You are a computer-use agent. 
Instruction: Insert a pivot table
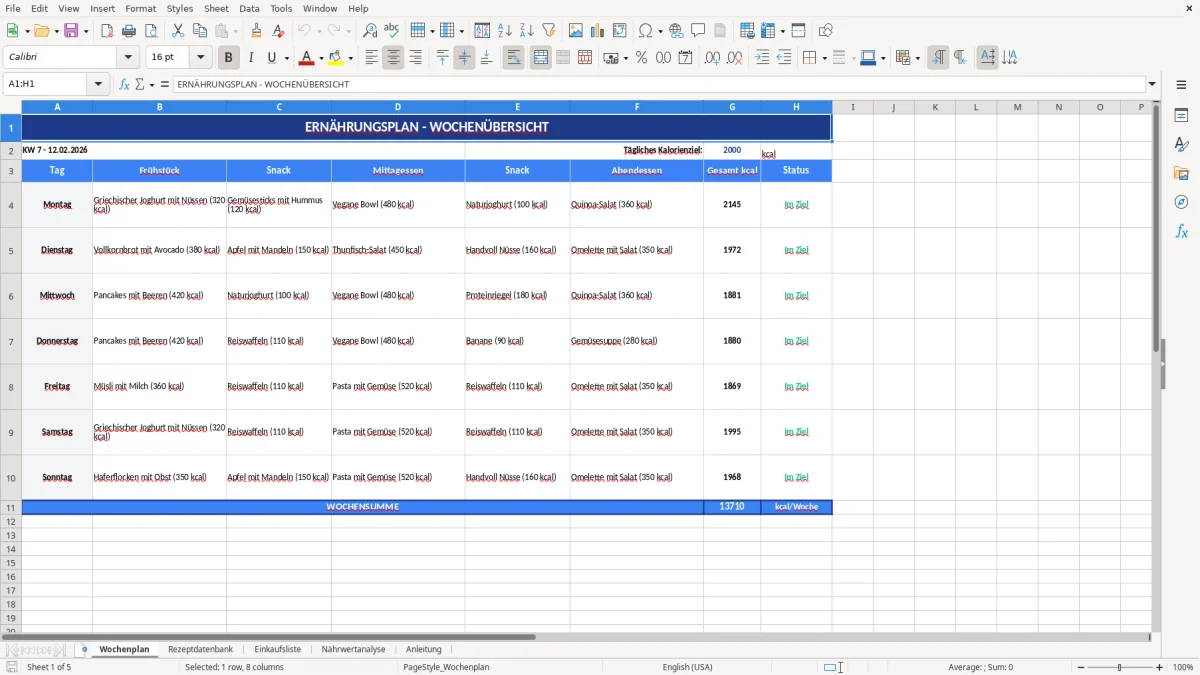pyautogui.click(x=619, y=31)
